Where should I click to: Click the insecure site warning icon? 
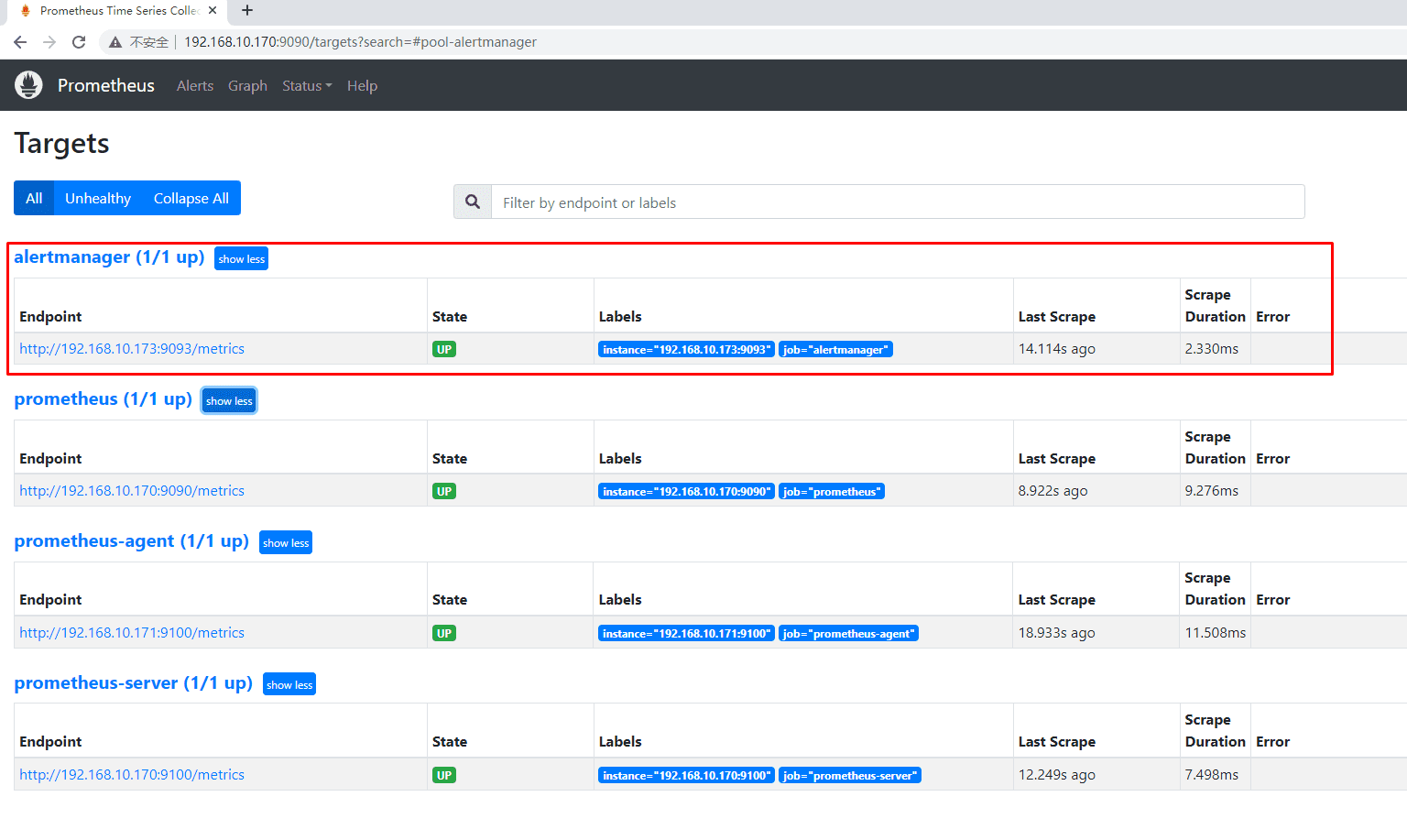[x=115, y=42]
